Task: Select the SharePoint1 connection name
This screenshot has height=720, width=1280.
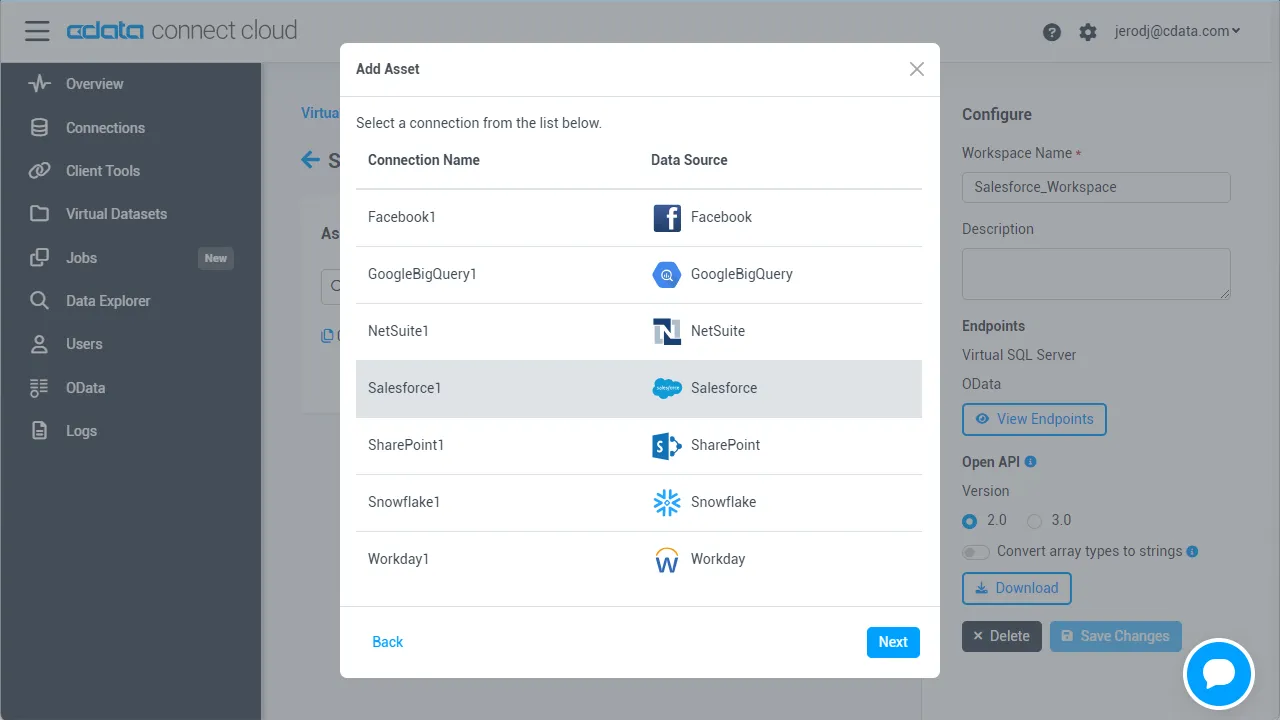Action: tap(406, 445)
